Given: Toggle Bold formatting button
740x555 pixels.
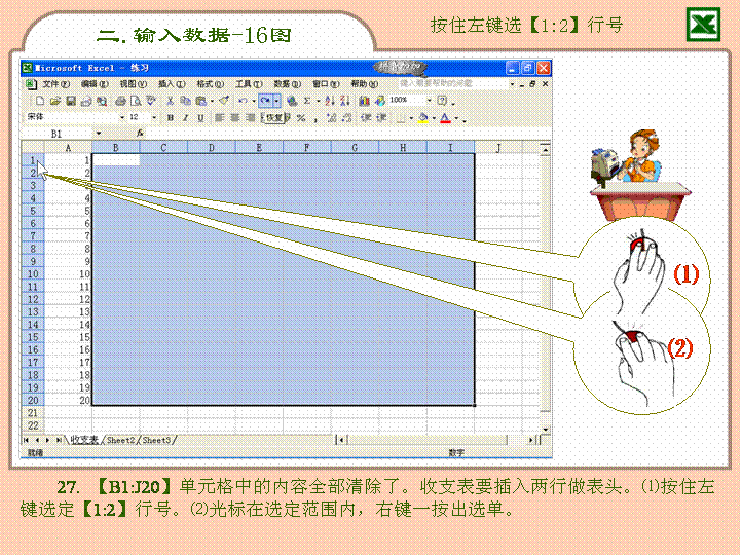Looking at the screenshot, I should (170, 118).
